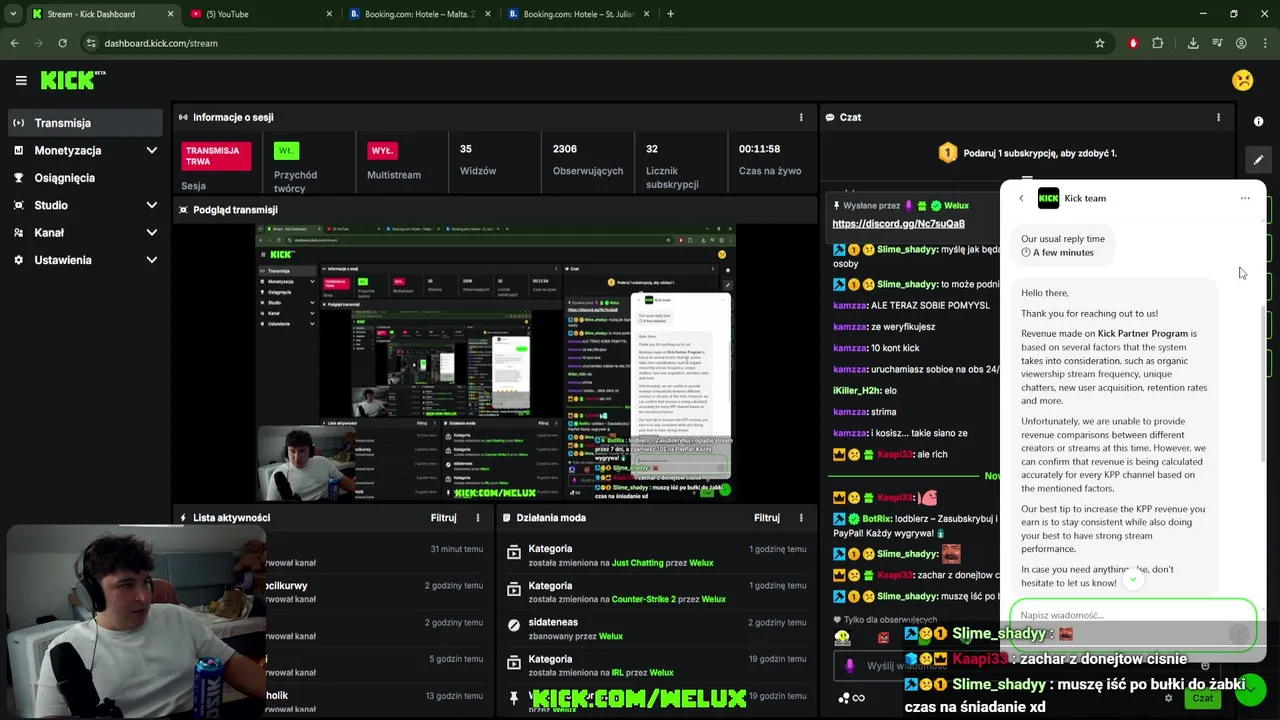Close the Stream - Kick Dashboard tab
This screenshot has width=1280, height=720.
coord(170,14)
